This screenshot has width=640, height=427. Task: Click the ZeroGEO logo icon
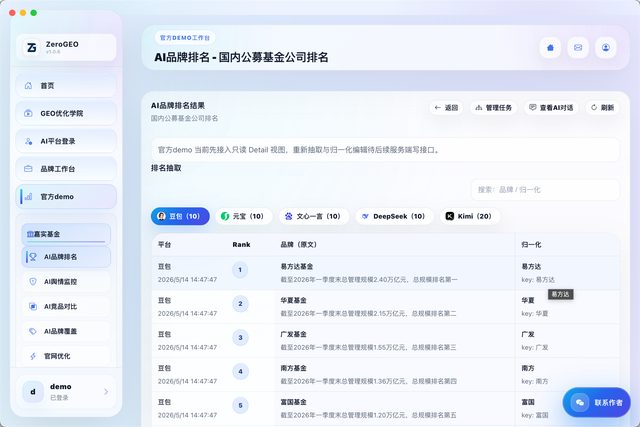click(31, 48)
